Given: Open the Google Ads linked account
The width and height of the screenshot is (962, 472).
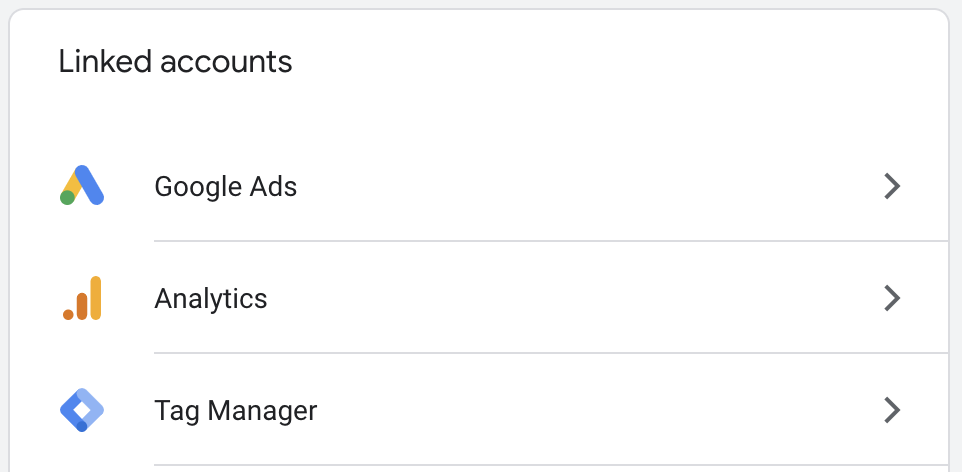Looking at the screenshot, I should [x=225, y=187].
